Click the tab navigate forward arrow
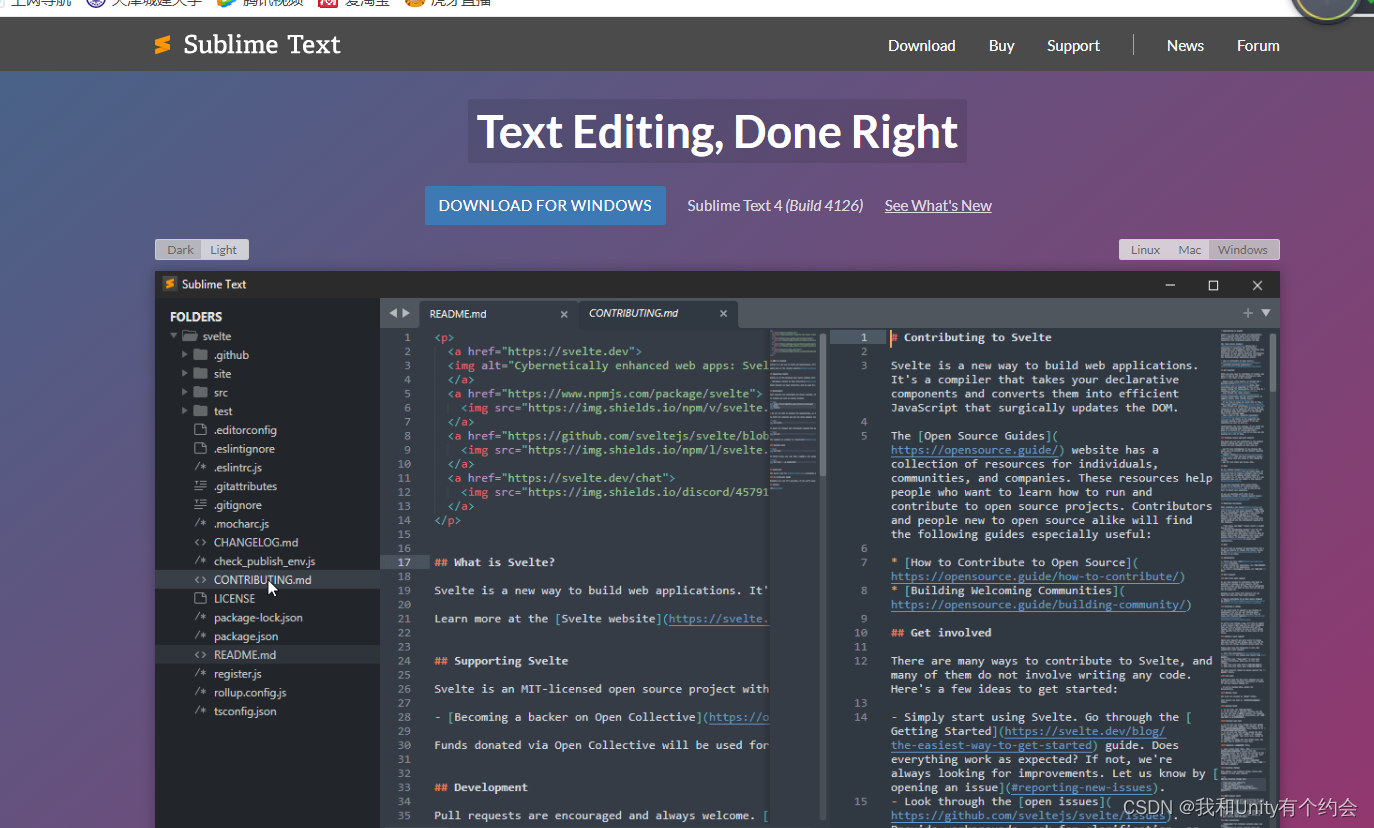 (406, 313)
